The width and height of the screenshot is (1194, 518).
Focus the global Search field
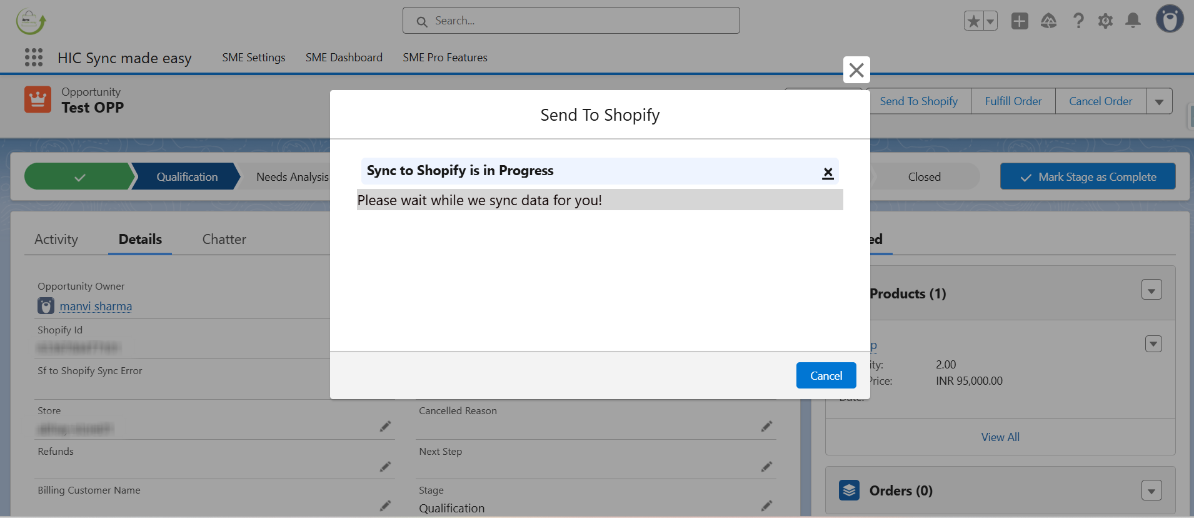click(570, 20)
